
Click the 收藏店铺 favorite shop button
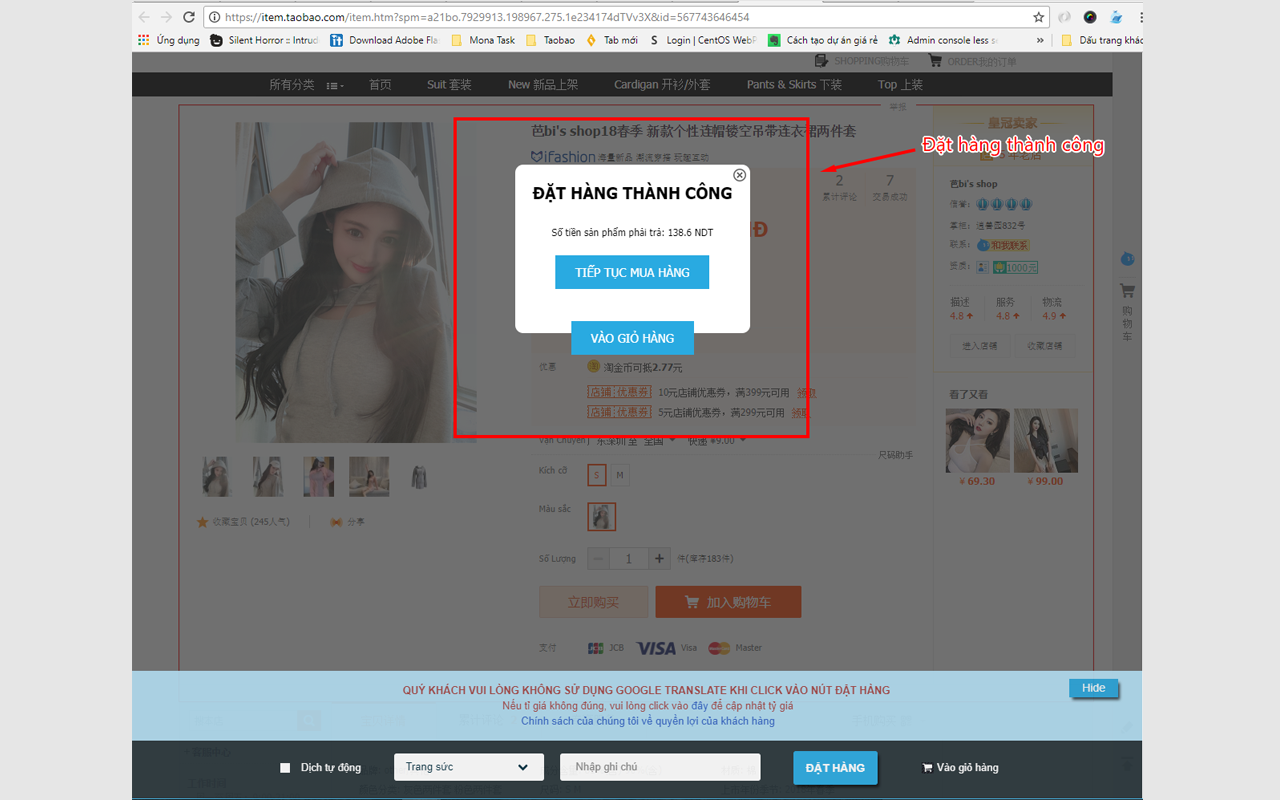pos(1045,346)
